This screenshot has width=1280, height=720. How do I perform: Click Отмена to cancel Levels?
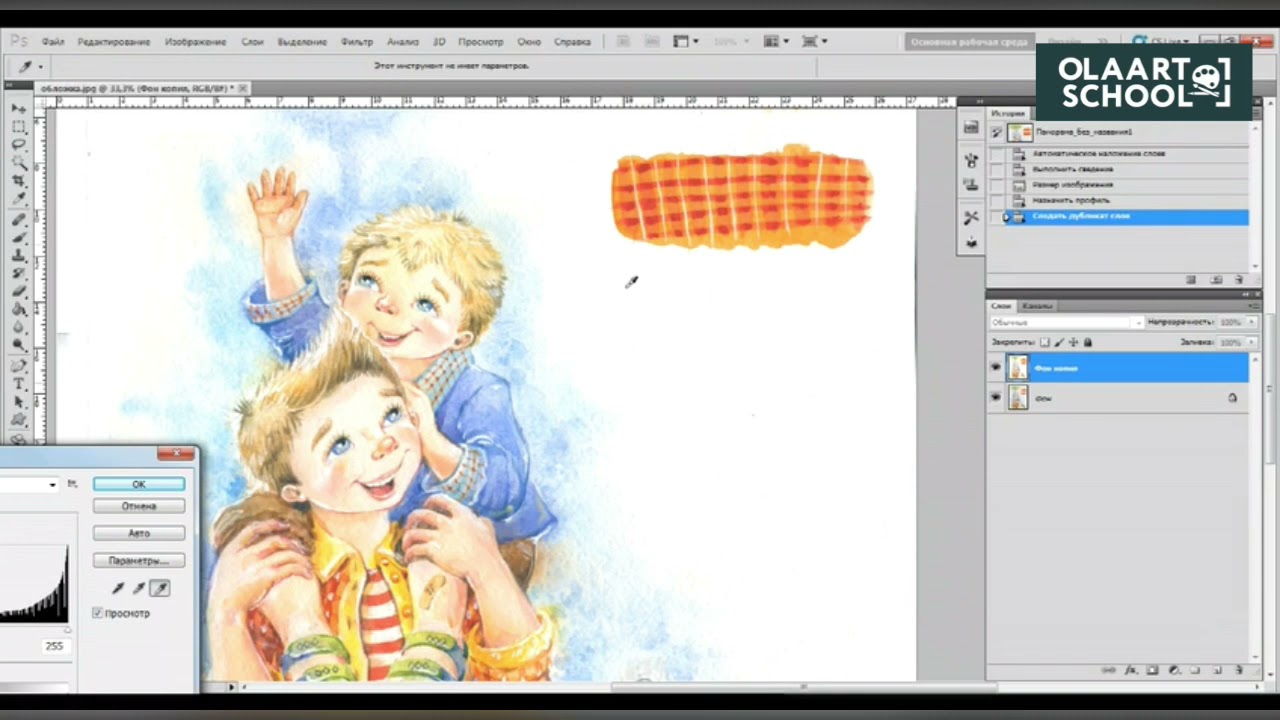[x=139, y=506]
